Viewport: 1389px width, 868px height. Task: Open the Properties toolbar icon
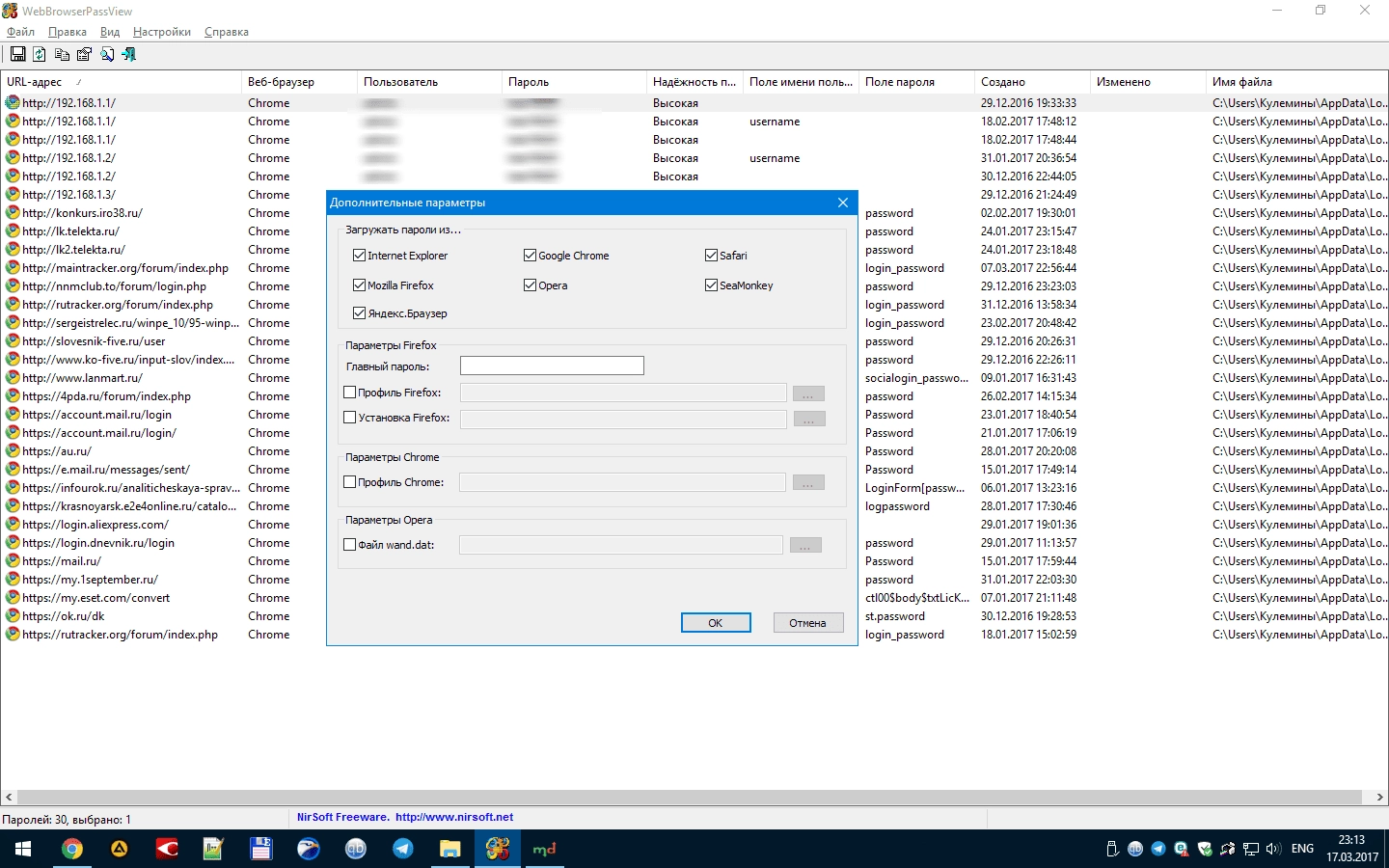point(84,55)
